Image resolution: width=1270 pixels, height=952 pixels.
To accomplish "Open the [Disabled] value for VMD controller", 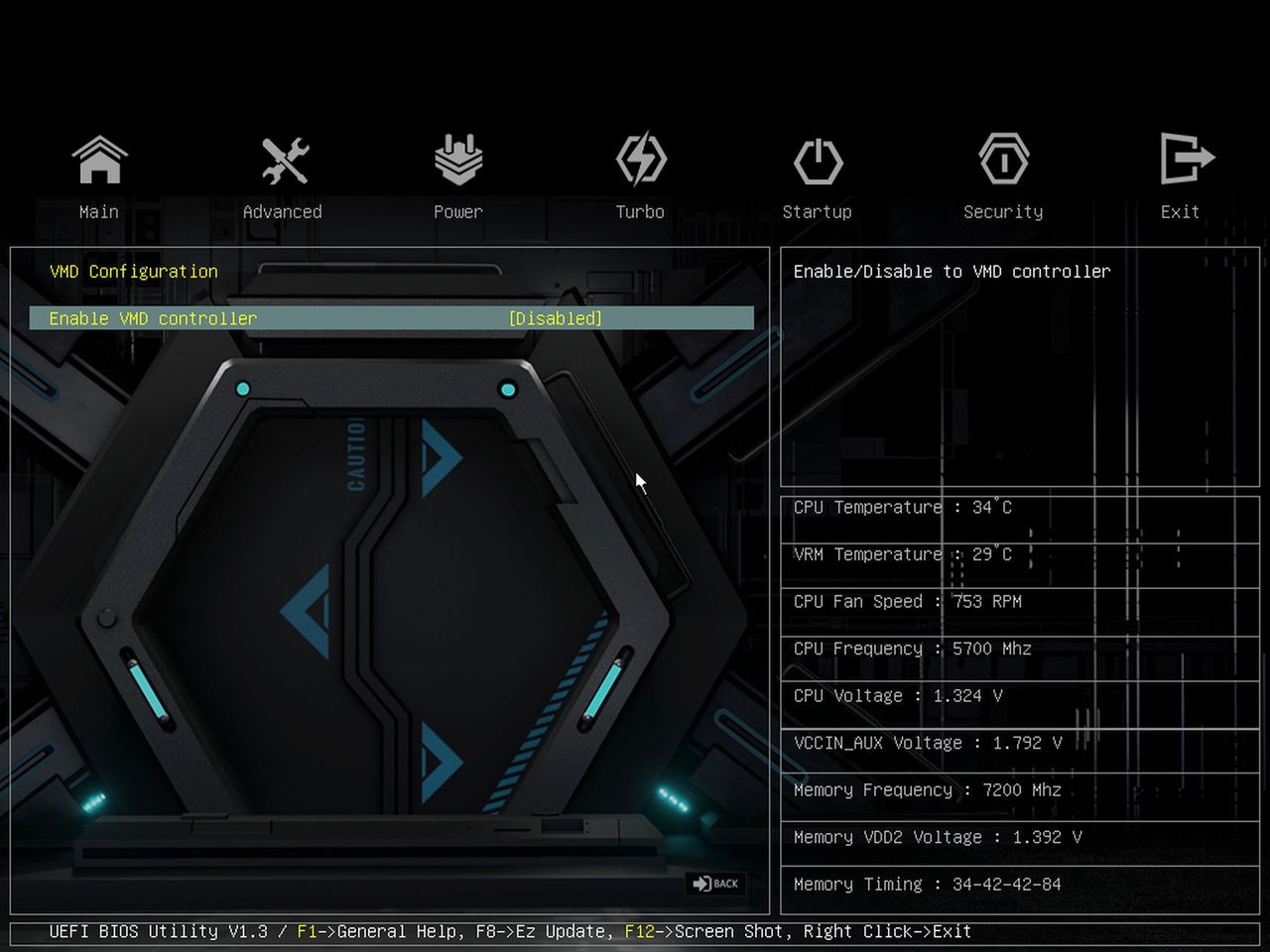I will coord(556,318).
